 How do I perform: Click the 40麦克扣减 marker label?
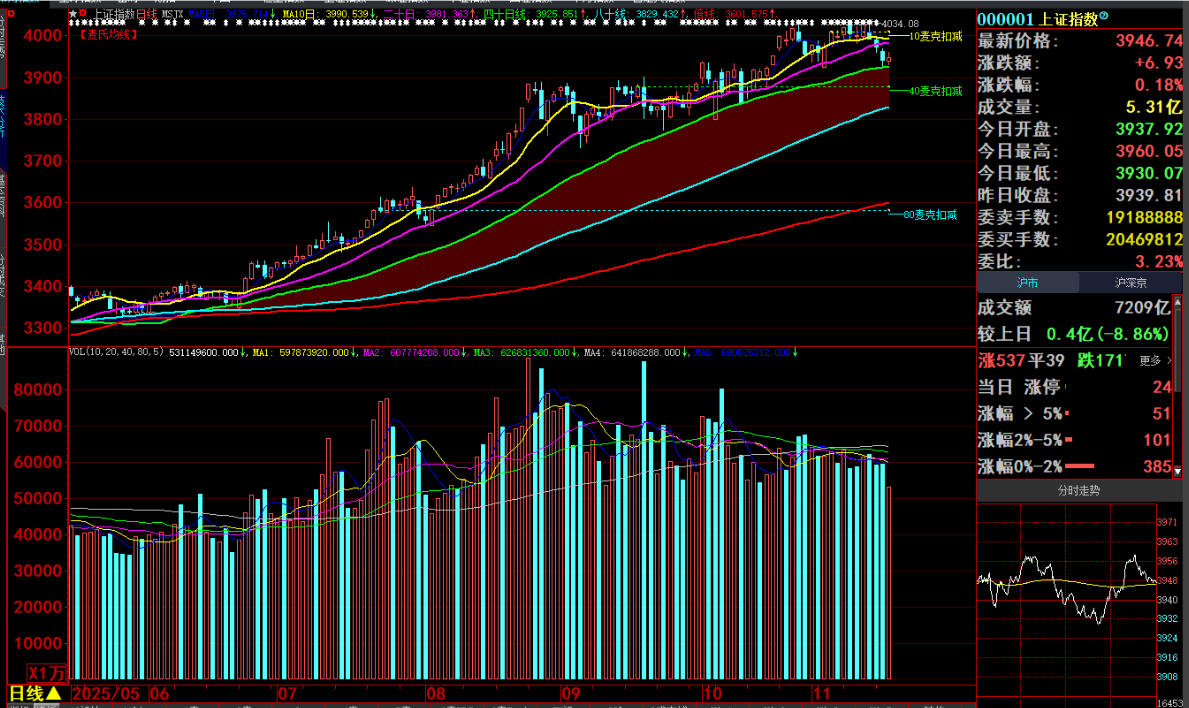tap(935, 91)
